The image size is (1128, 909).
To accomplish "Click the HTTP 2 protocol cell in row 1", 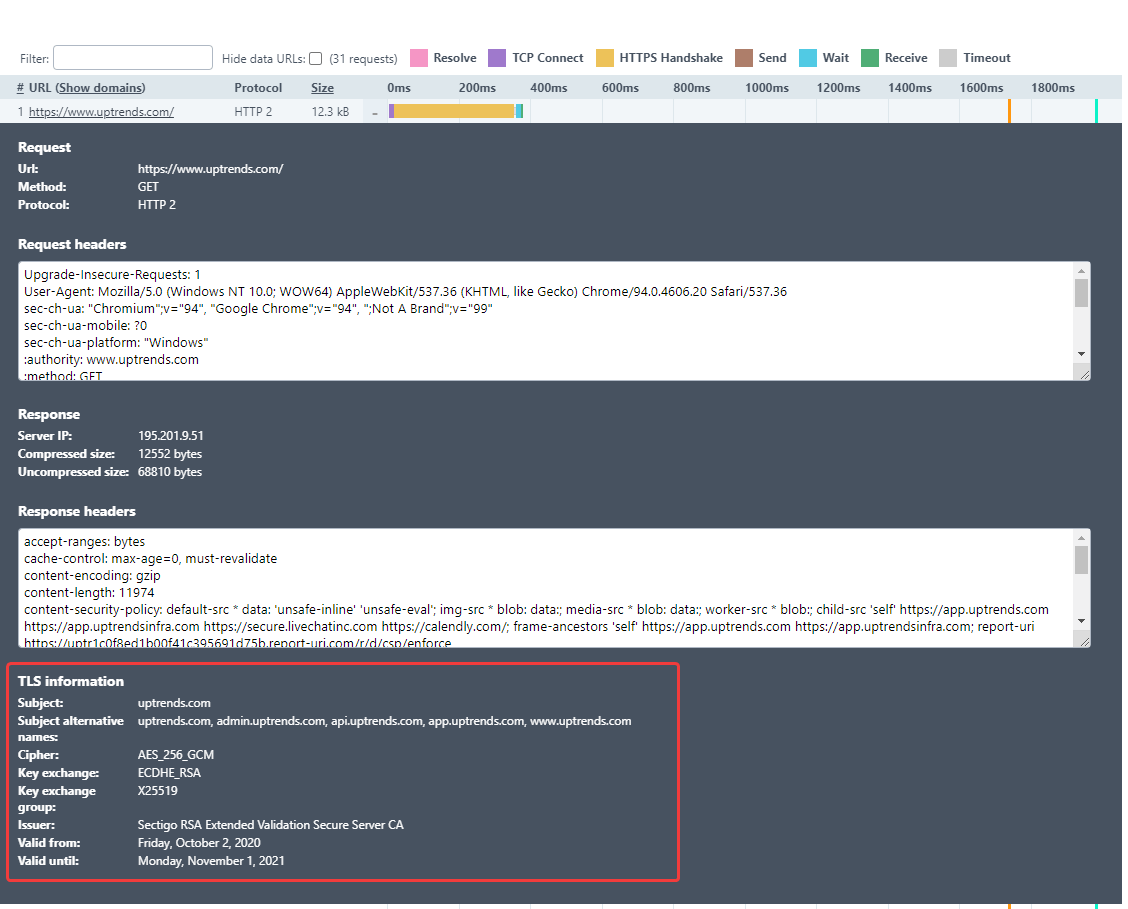I will 253,111.
